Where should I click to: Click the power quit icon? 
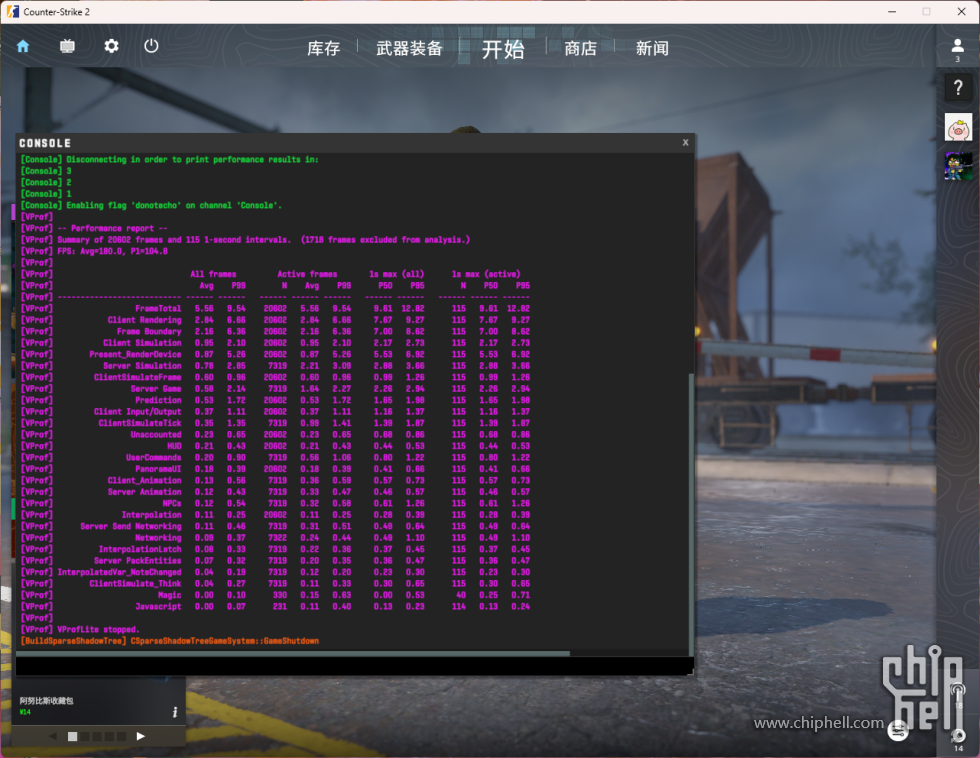click(x=151, y=46)
